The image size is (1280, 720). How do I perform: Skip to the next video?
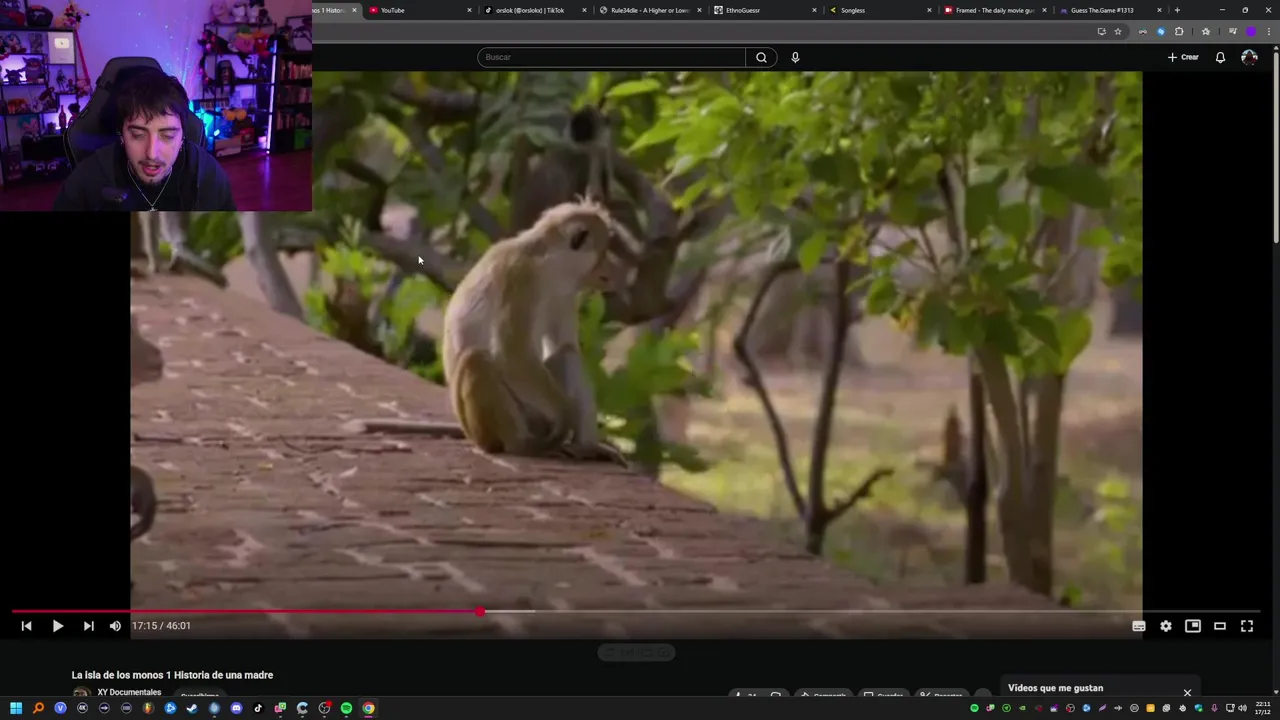88,626
